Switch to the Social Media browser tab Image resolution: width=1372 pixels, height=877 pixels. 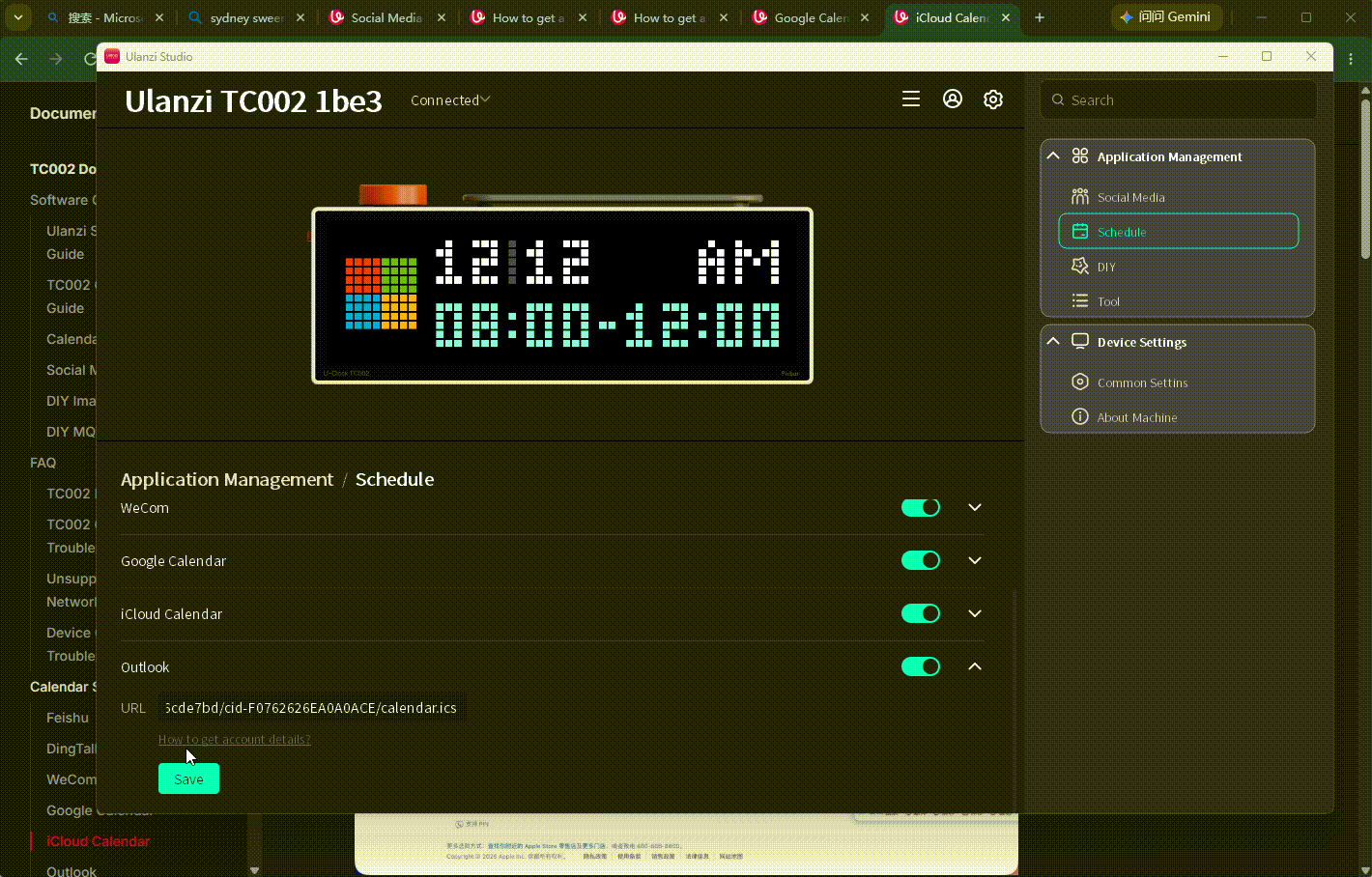click(x=387, y=17)
